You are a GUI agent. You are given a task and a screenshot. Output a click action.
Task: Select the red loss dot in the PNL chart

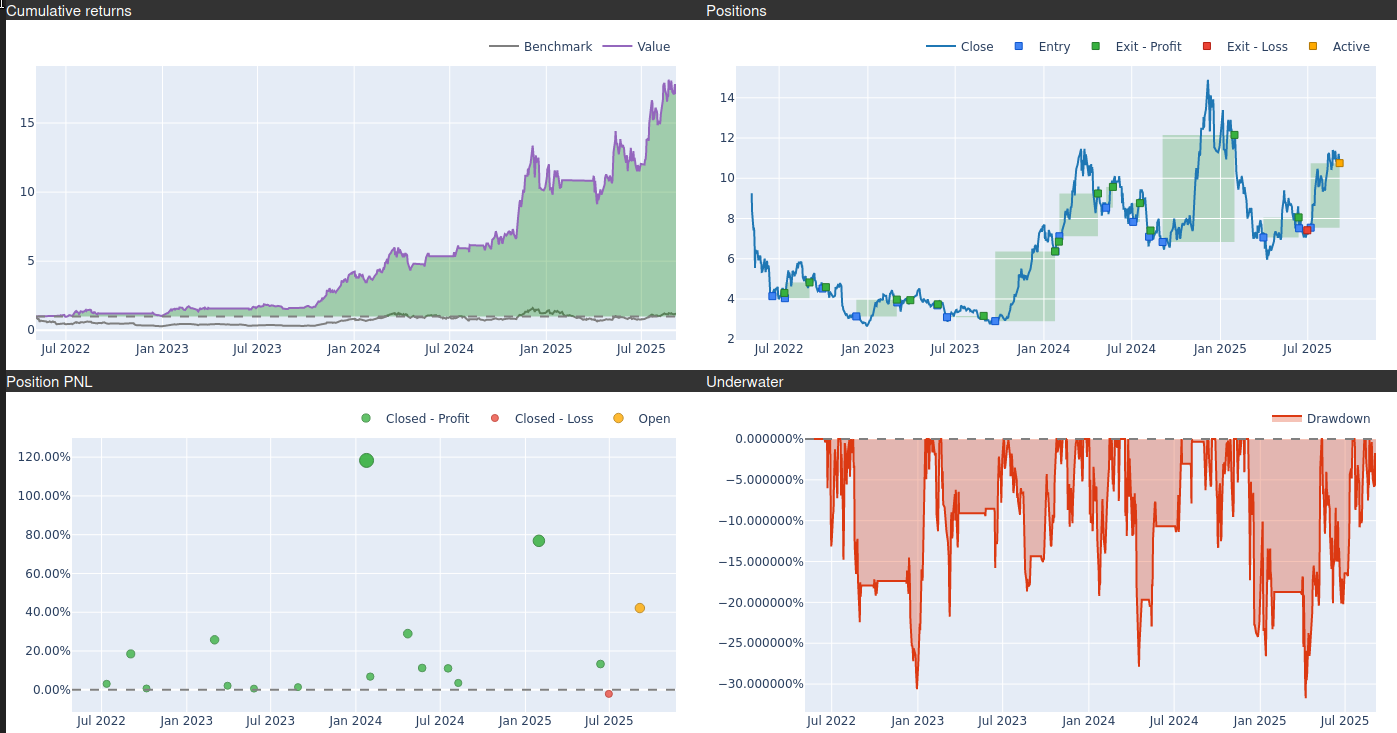(x=608, y=693)
